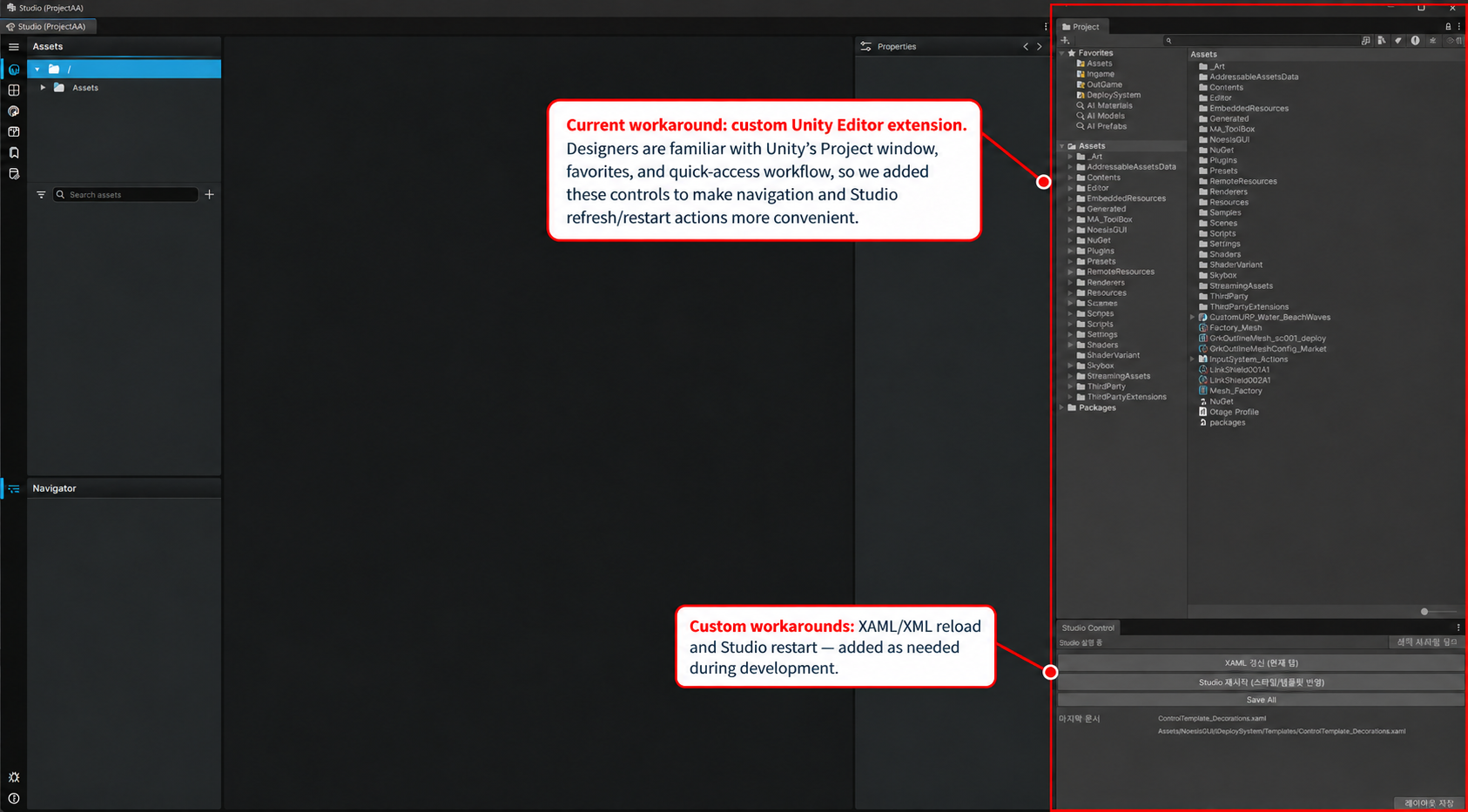Add a new asset with the plus icon
The image size is (1468, 812).
pos(209,195)
